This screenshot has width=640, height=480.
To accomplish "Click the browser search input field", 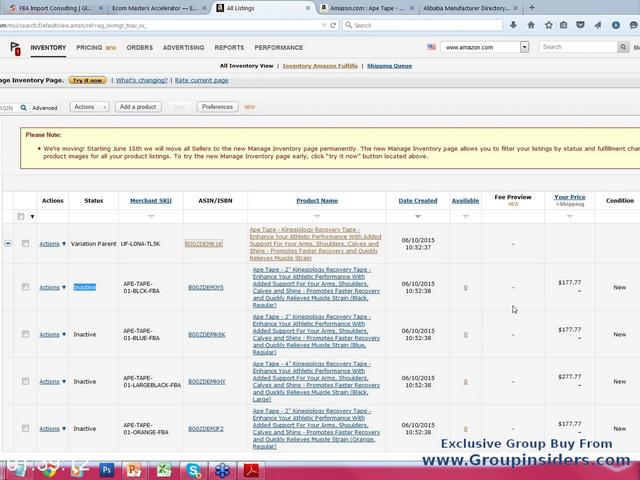I will (422, 25).
